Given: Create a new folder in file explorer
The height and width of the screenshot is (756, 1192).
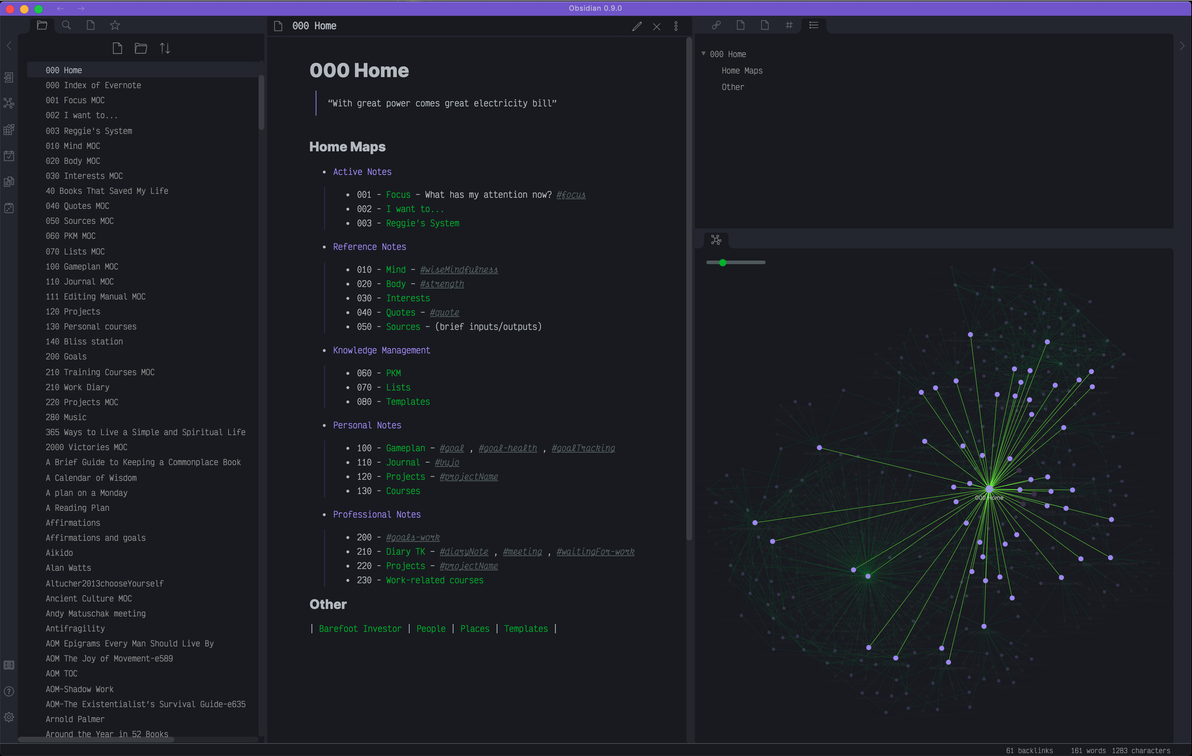Looking at the screenshot, I should pyautogui.click(x=141, y=48).
